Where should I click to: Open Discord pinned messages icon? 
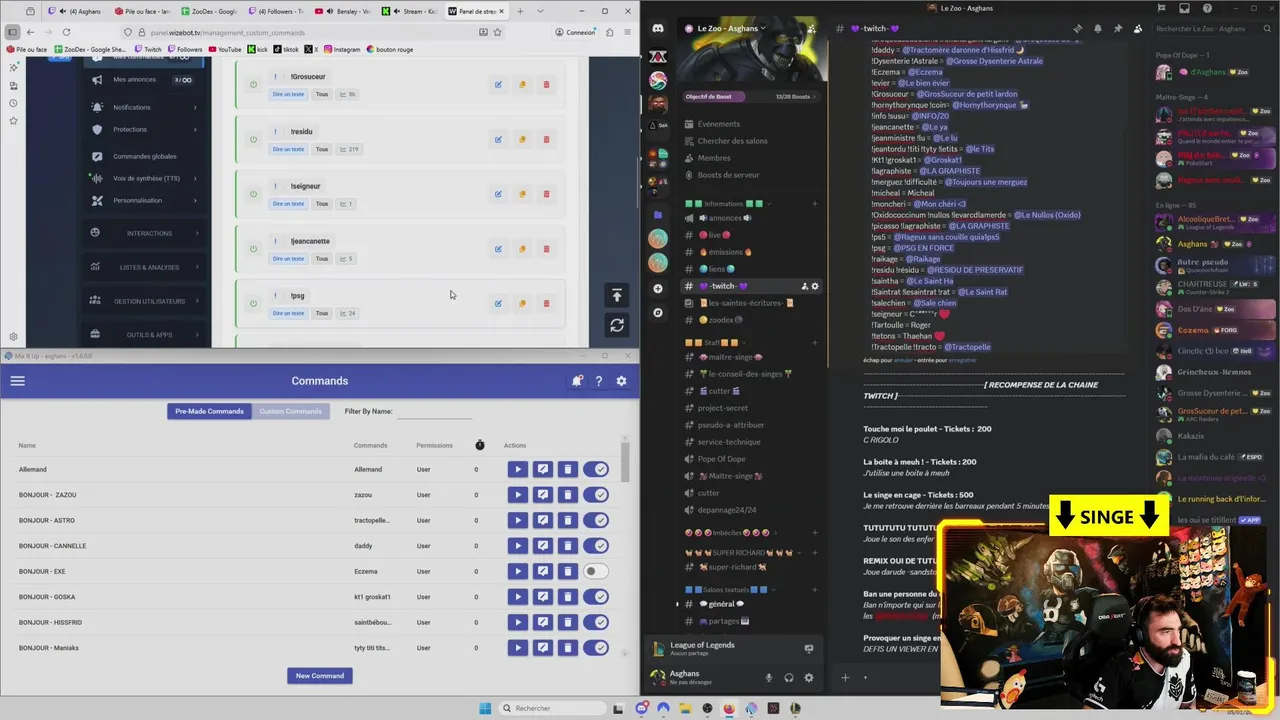[1118, 29]
